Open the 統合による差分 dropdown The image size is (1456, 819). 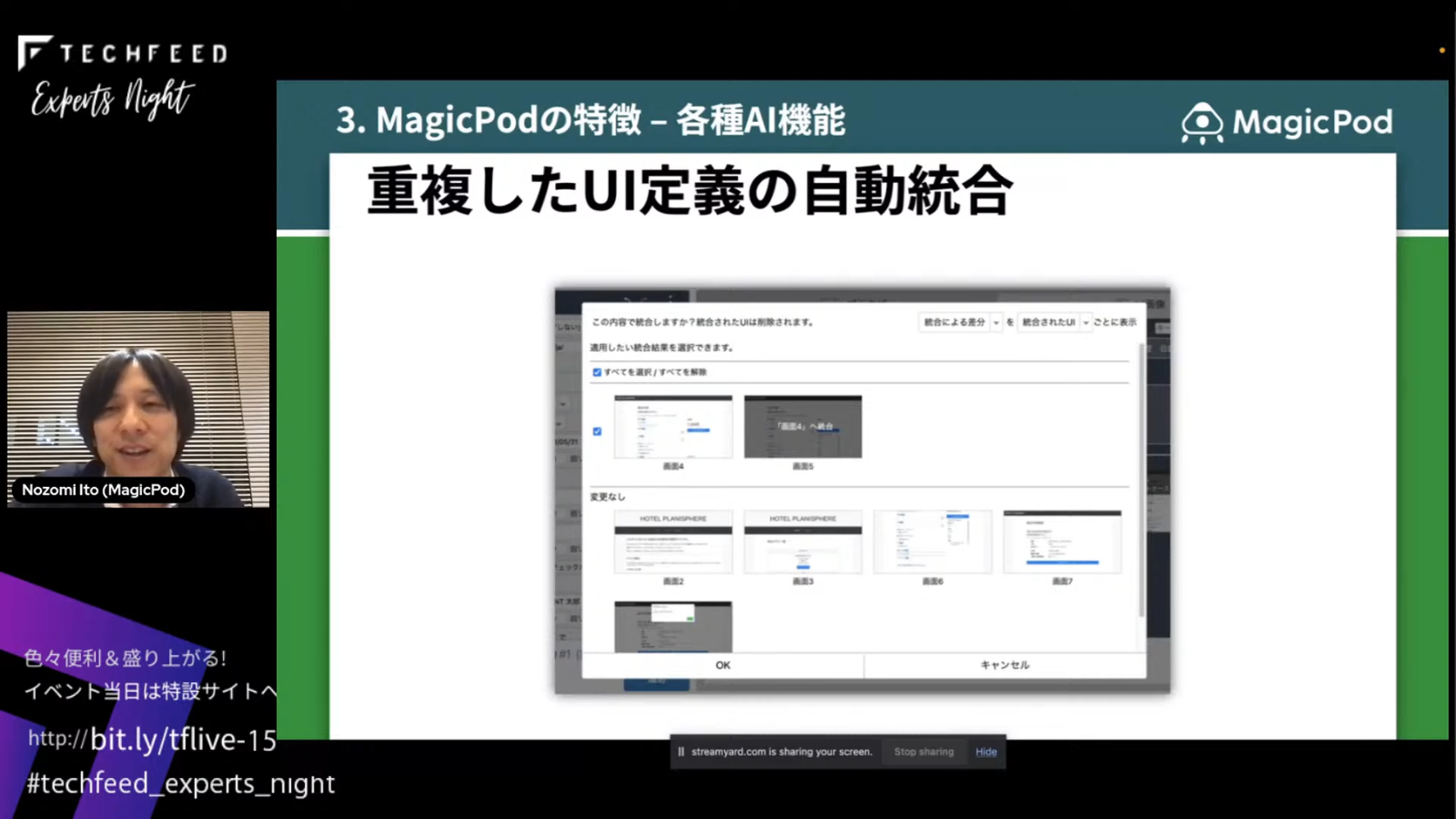coord(960,322)
